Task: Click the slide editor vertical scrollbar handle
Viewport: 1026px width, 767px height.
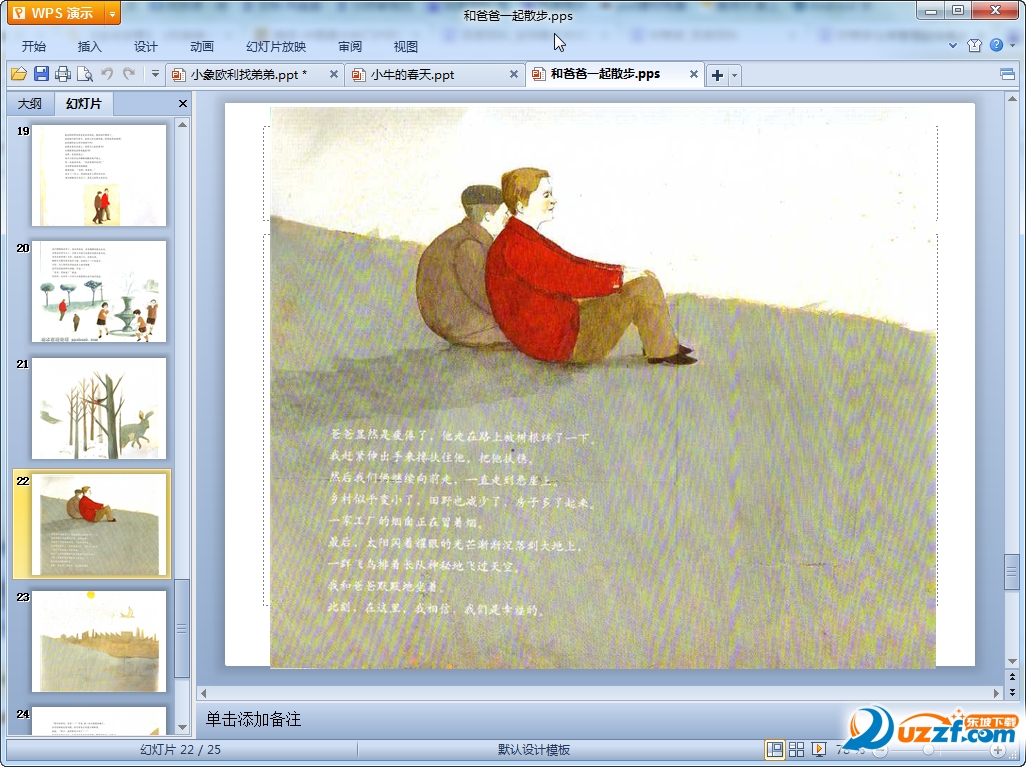Action: [x=1012, y=571]
